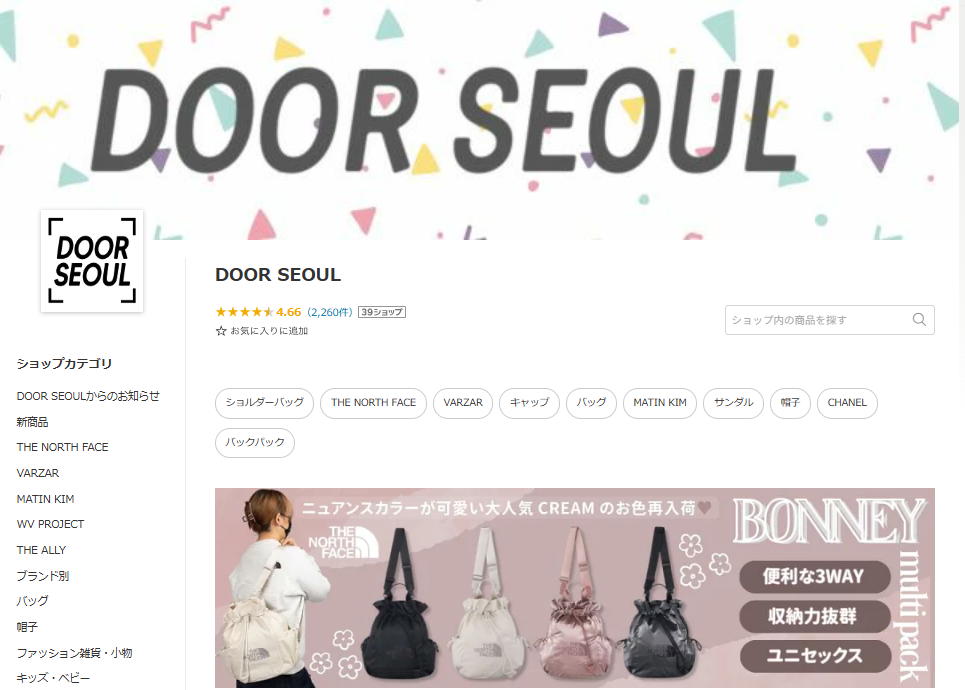Select THE NORTH FACE tag pill
Screen dimensions: 965x690
[x=374, y=403]
